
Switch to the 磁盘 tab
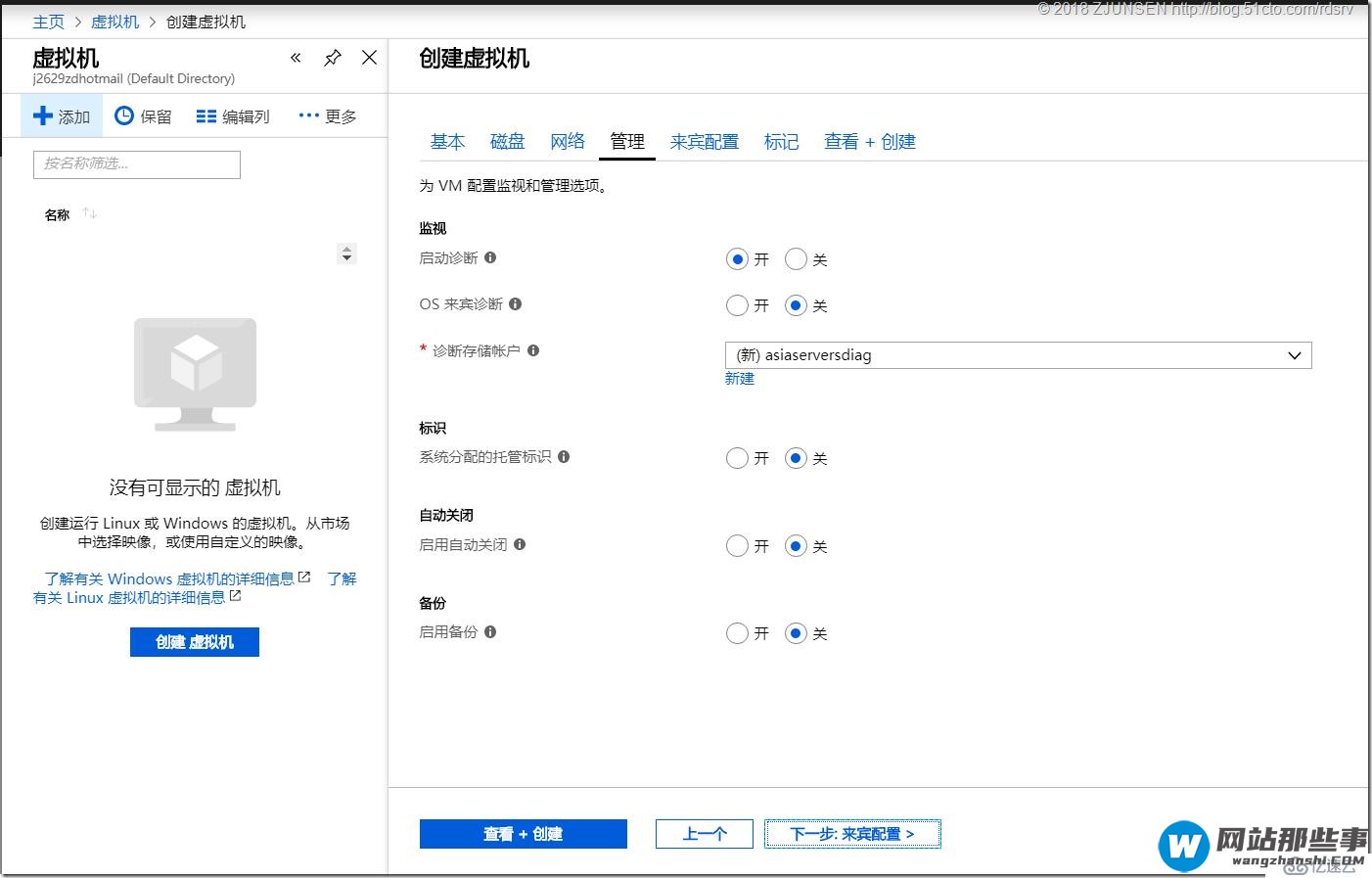point(507,142)
